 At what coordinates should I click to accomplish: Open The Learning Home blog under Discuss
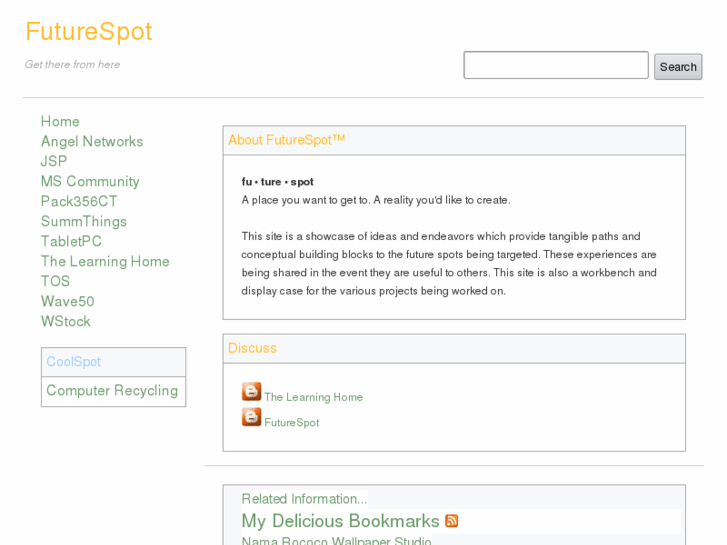click(x=313, y=398)
